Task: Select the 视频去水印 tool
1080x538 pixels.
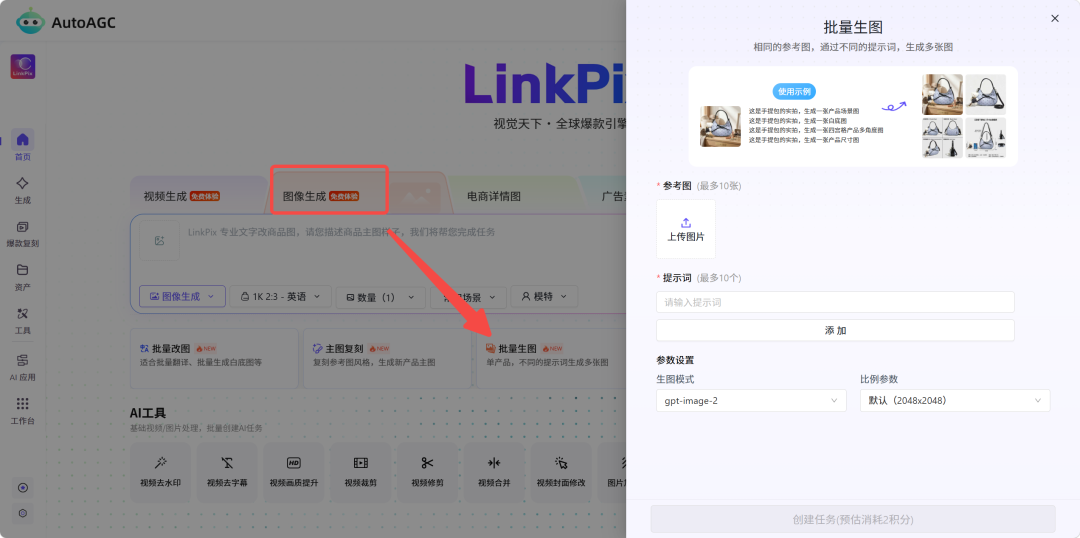Action: (x=160, y=472)
